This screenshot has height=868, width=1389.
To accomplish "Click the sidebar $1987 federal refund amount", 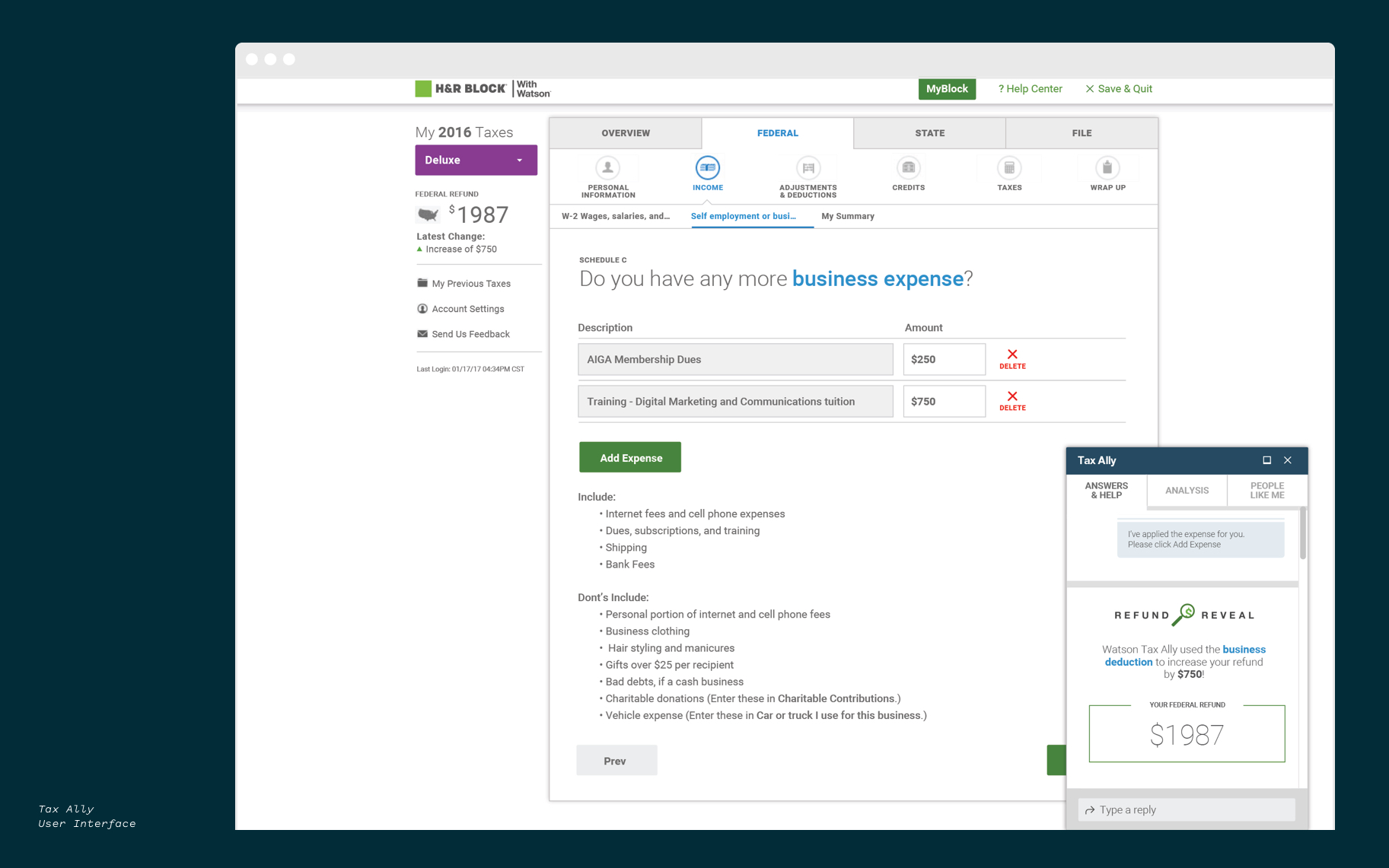I will click(x=479, y=215).
